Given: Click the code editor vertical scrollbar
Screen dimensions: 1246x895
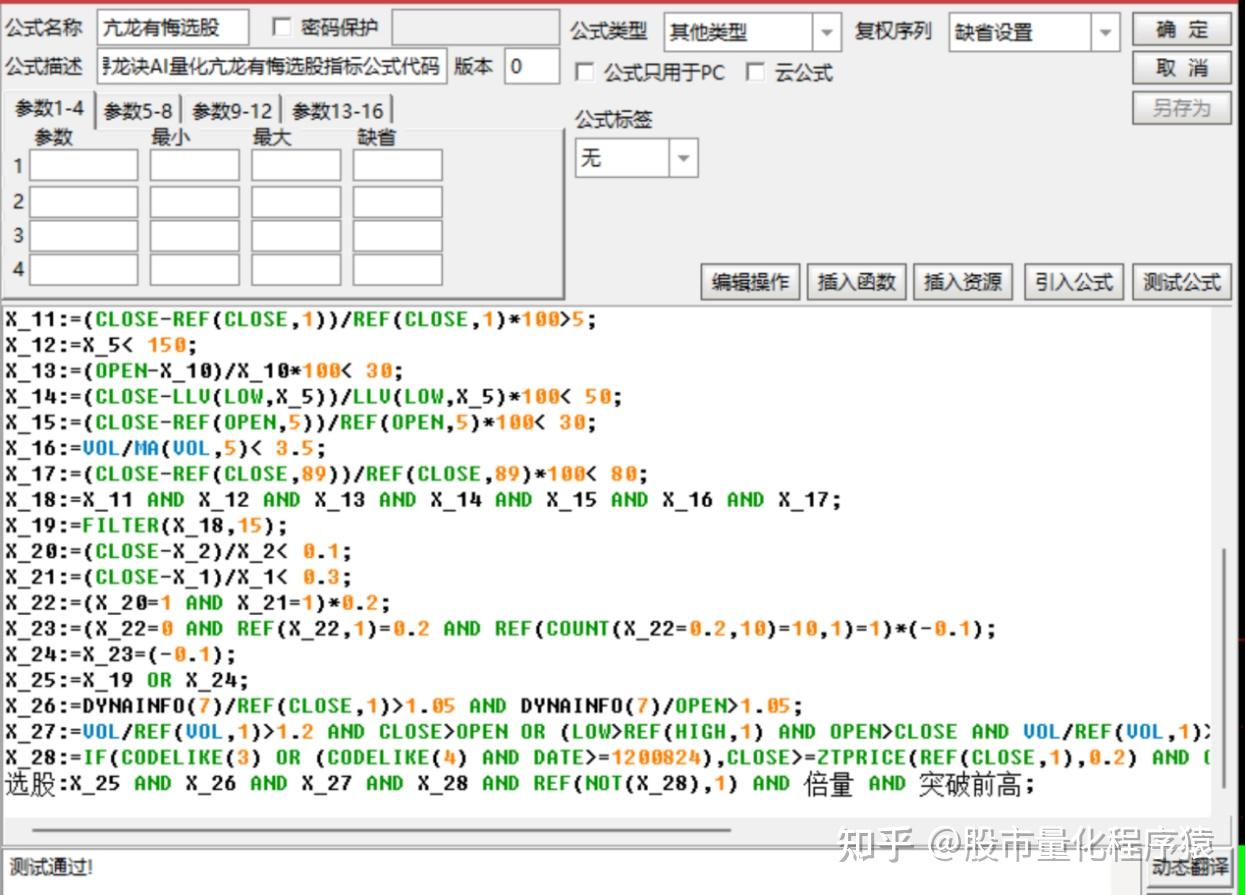Looking at the screenshot, I should [x=1222, y=667].
